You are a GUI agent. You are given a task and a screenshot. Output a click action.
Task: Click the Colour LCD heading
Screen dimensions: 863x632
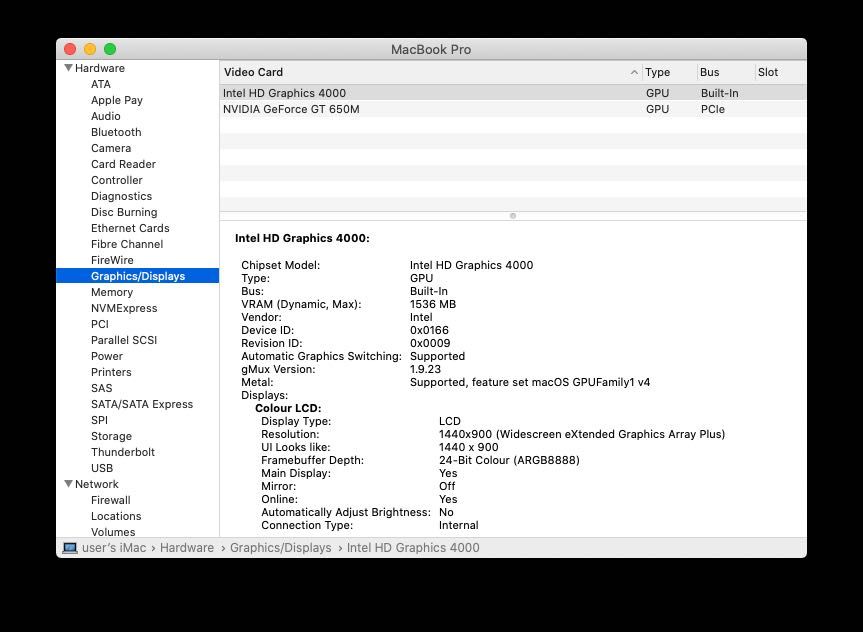288,408
